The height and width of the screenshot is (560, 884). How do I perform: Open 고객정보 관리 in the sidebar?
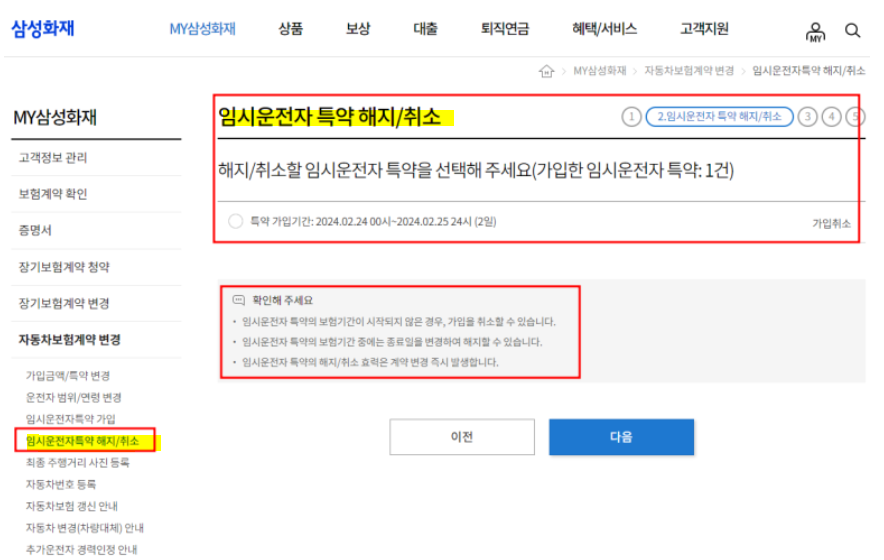(x=53, y=158)
